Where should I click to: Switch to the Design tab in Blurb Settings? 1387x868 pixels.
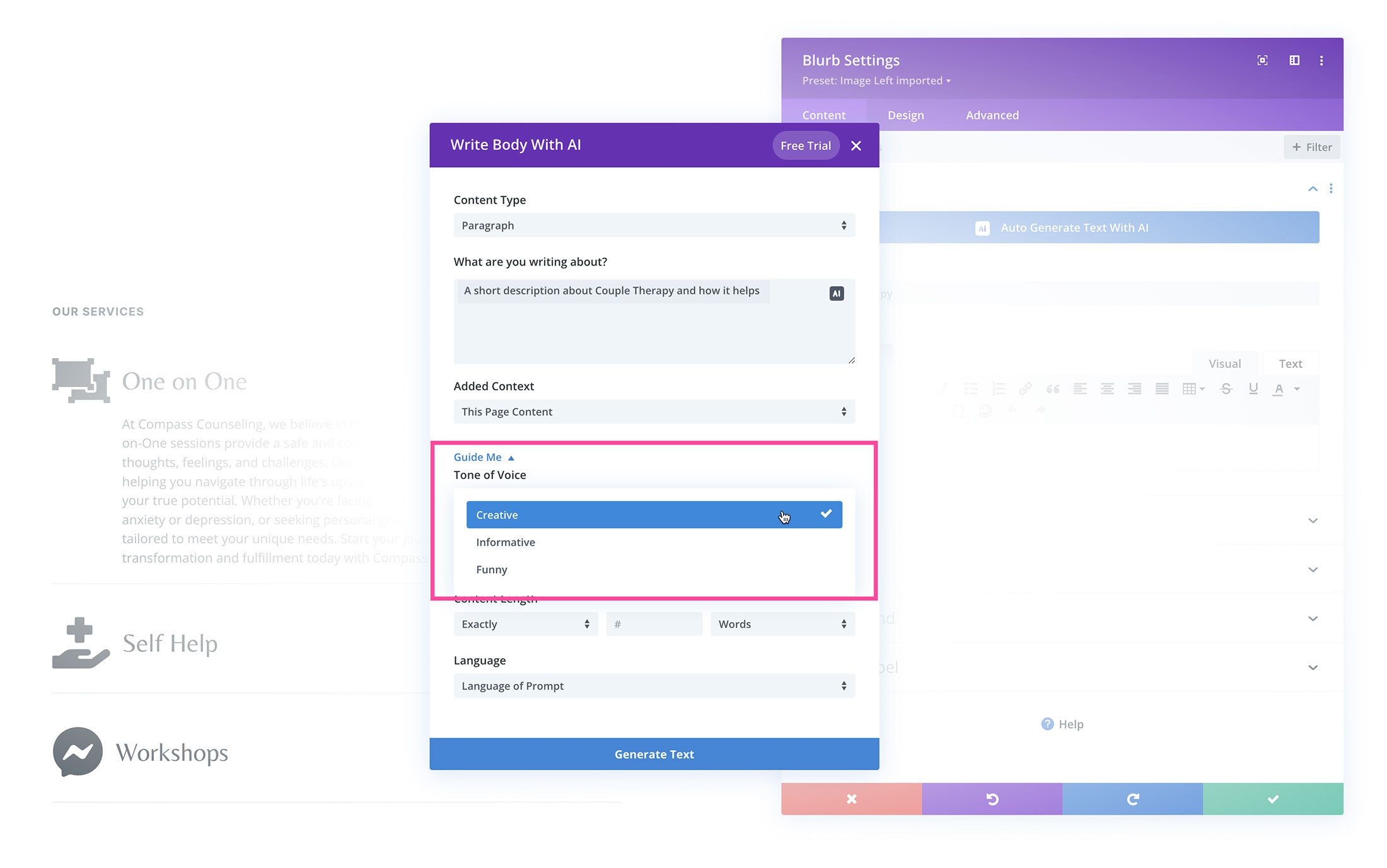[905, 114]
